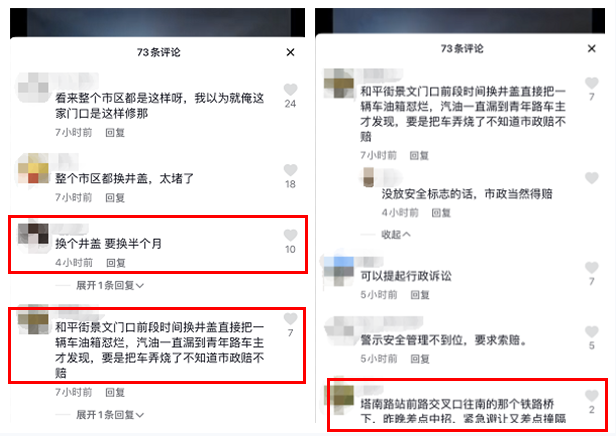Like the 警示安全管理不到位 comment
The width and height of the screenshot is (616, 436).
(x=592, y=332)
